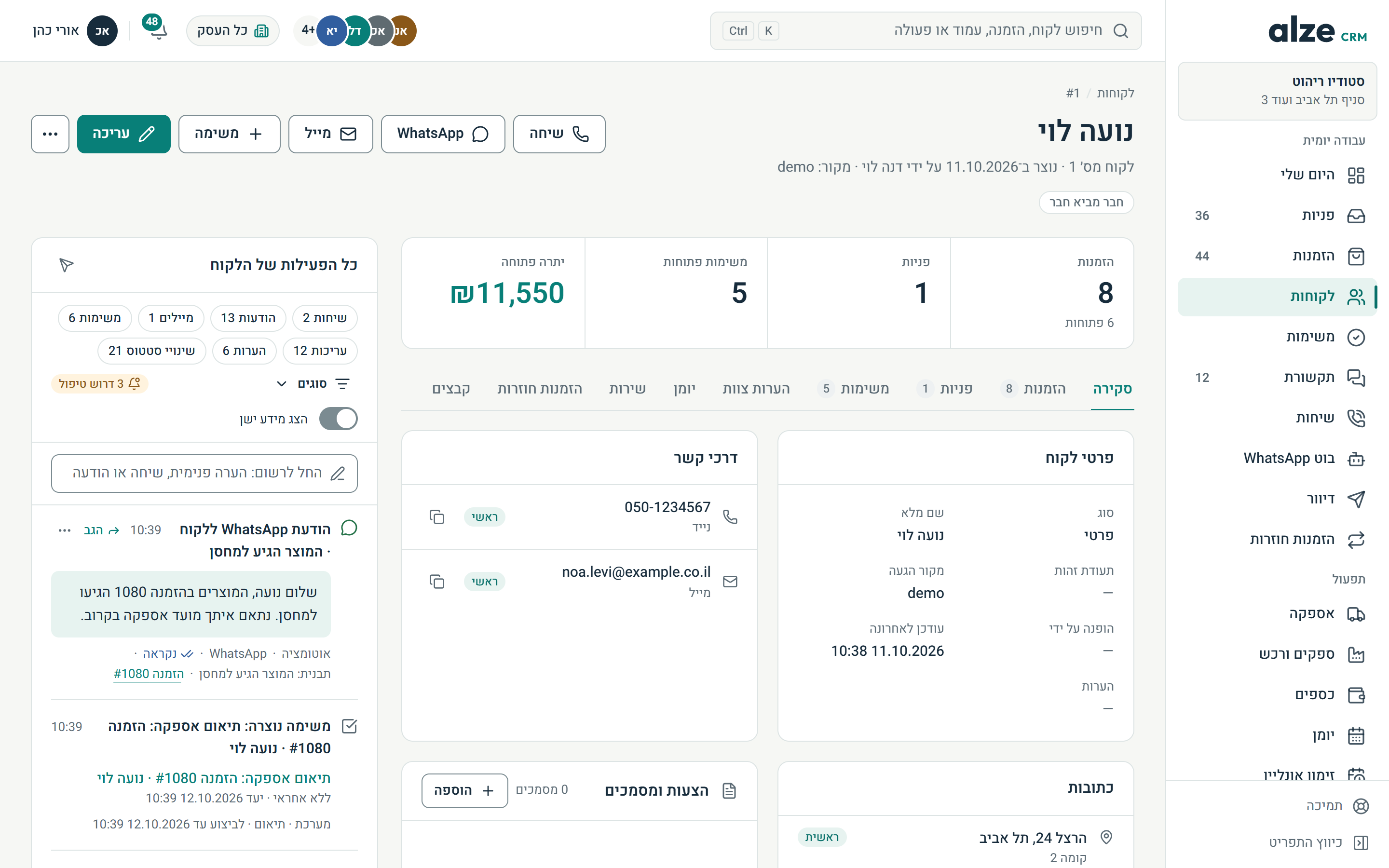Open the 'כל העסק' business selector
Viewport: 1389px width, 868px height.
[x=232, y=30]
